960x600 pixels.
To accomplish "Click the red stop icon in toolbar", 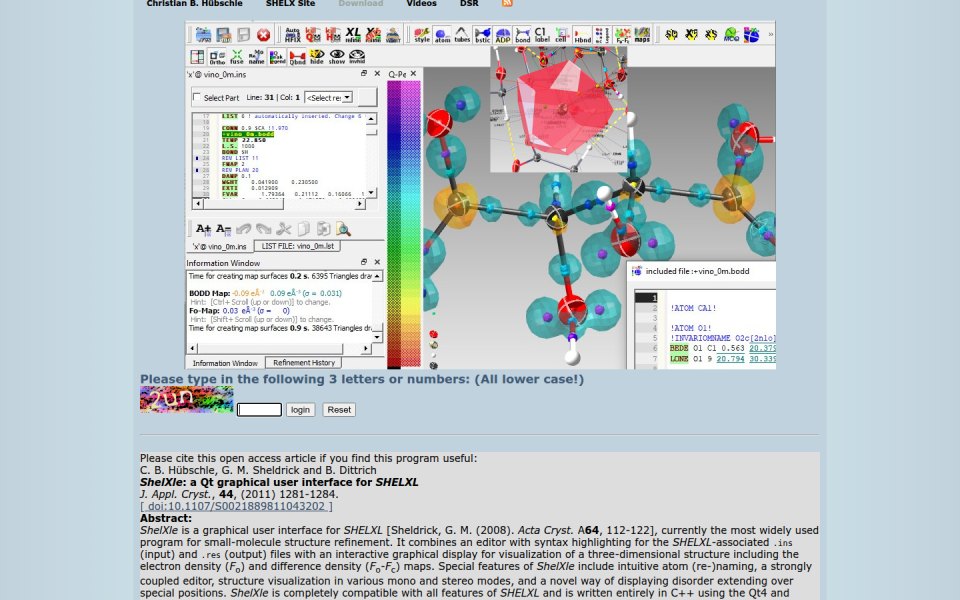I will 264,35.
